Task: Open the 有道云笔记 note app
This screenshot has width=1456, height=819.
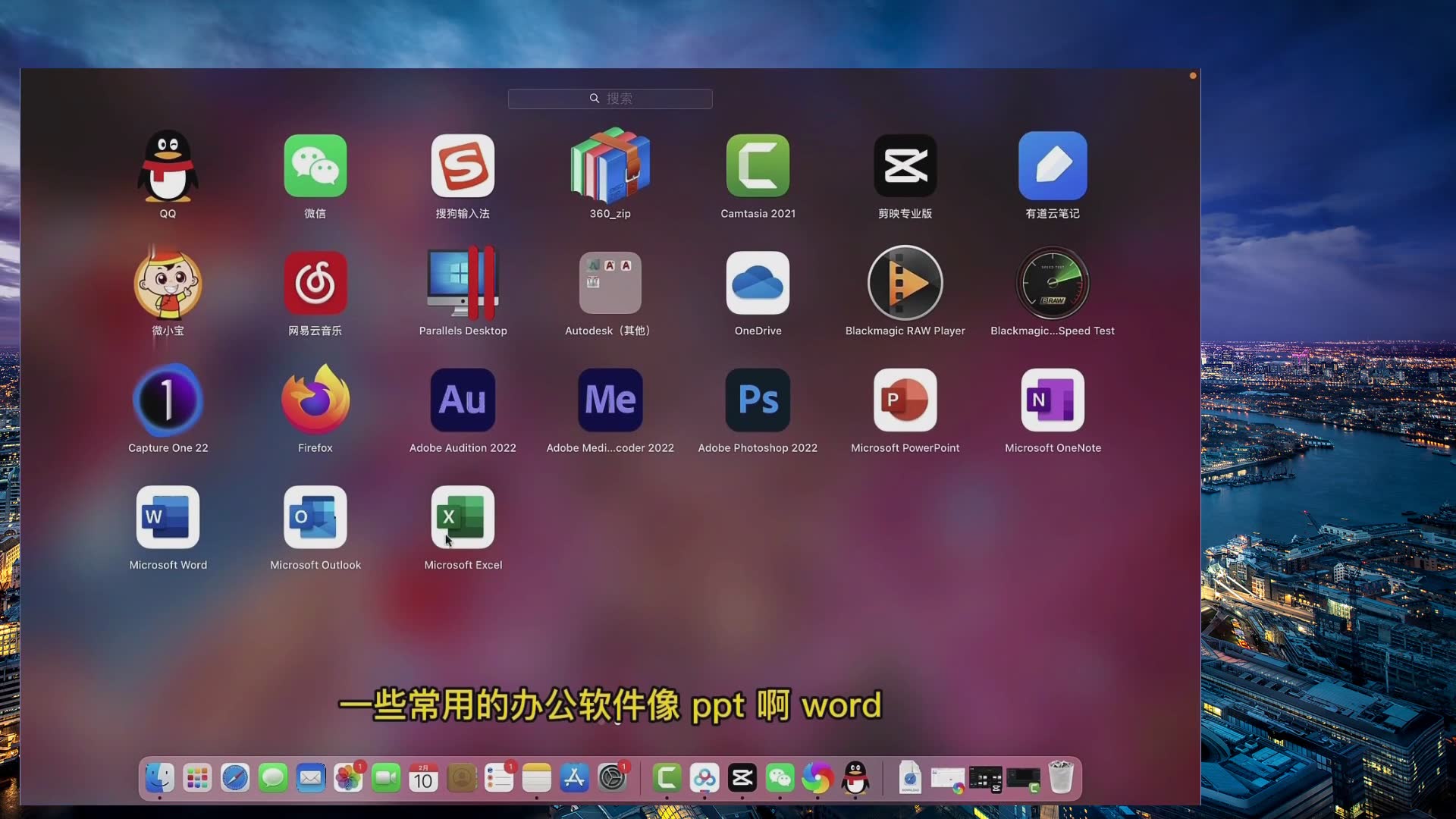Action: tap(1053, 165)
